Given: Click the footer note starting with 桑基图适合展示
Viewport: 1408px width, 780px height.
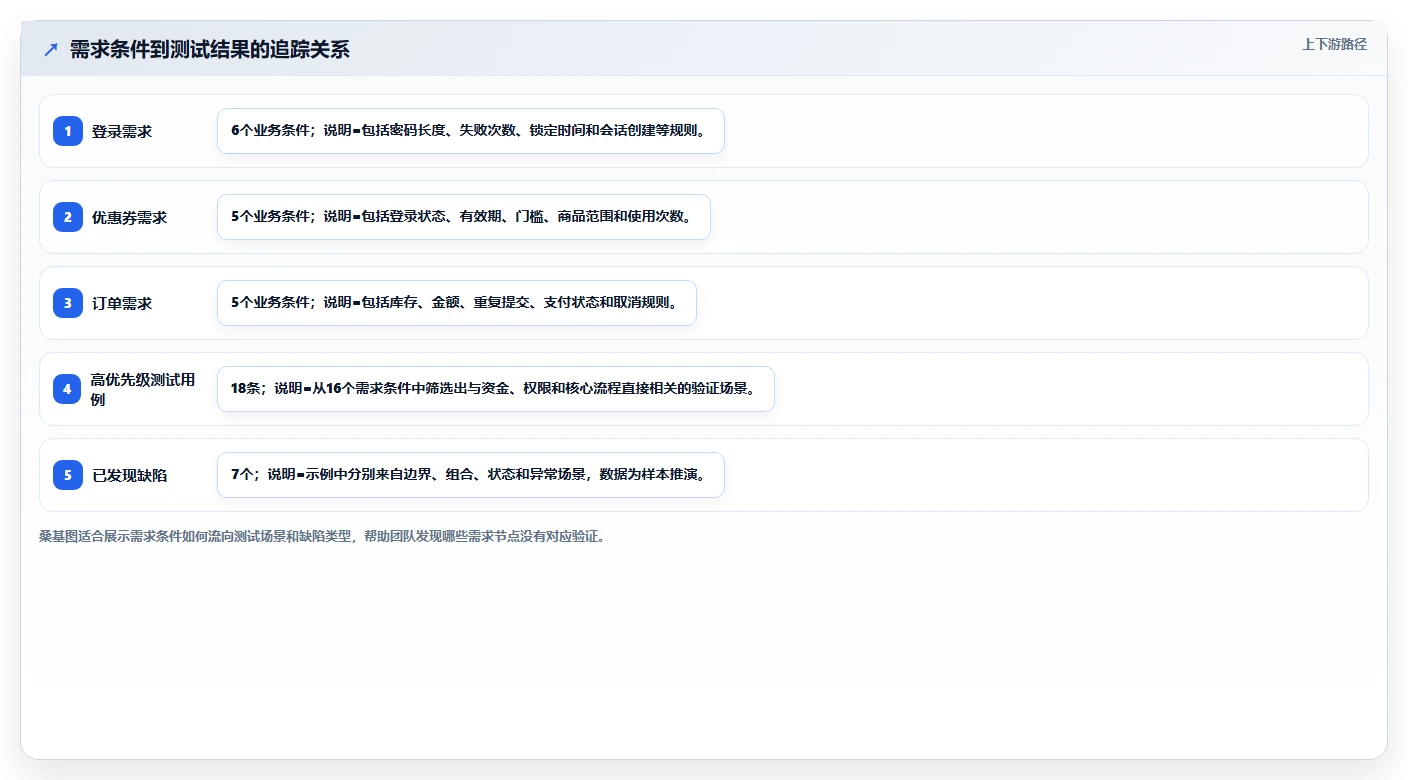Looking at the screenshot, I should pyautogui.click(x=322, y=536).
